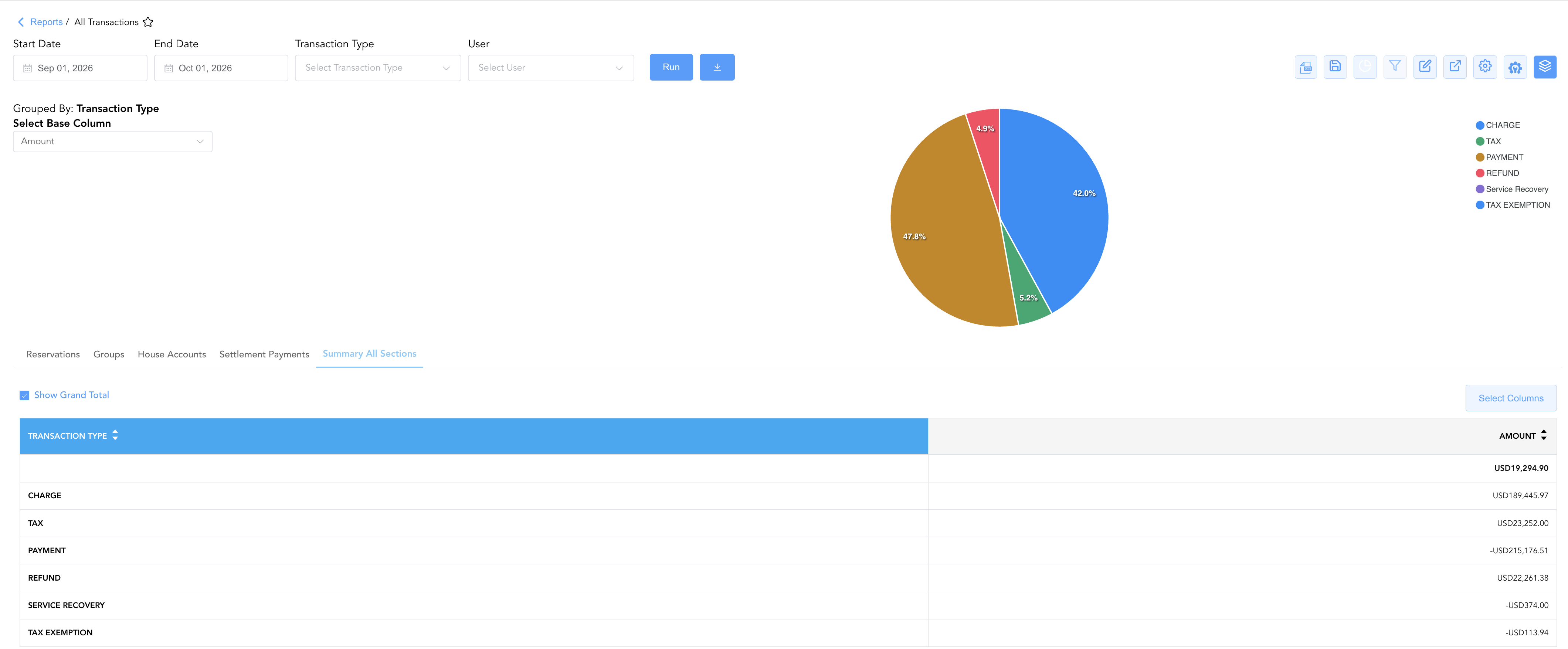Viewport: 1568px width, 649px height.
Task: Click the Select Columns button
Action: (x=1511, y=398)
